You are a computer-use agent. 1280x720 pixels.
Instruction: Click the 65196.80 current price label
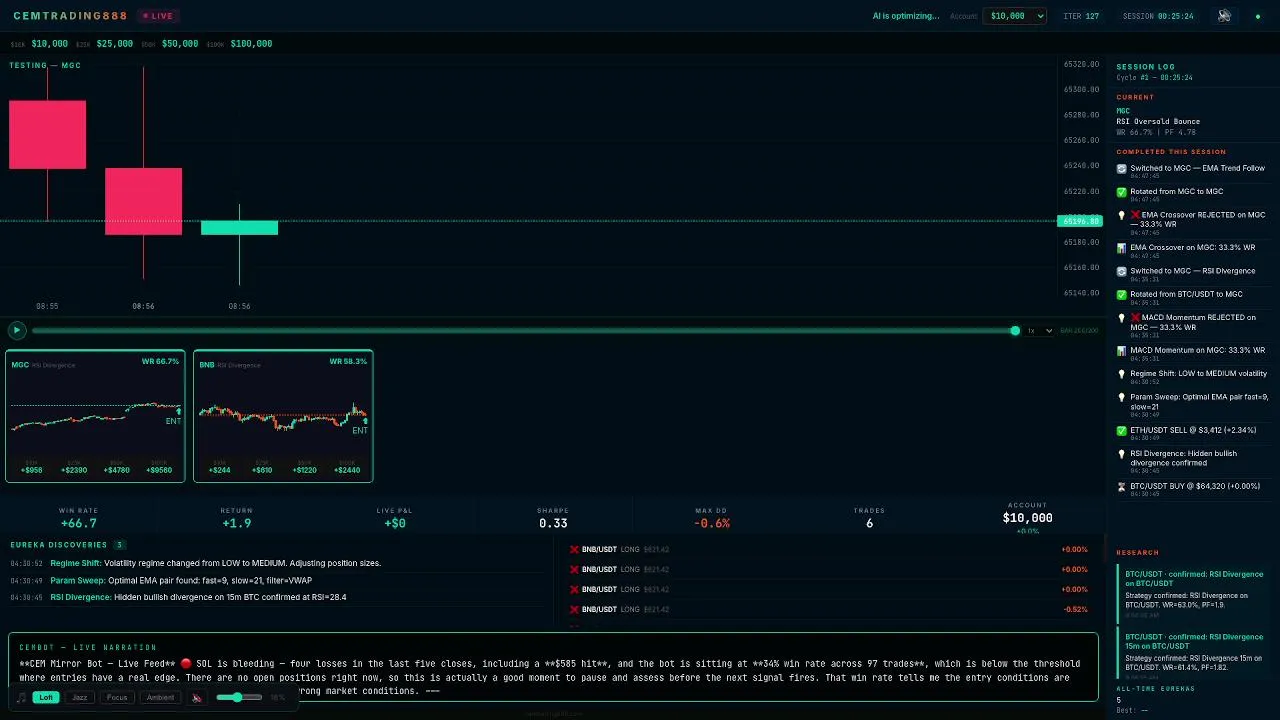coord(1080,221)
